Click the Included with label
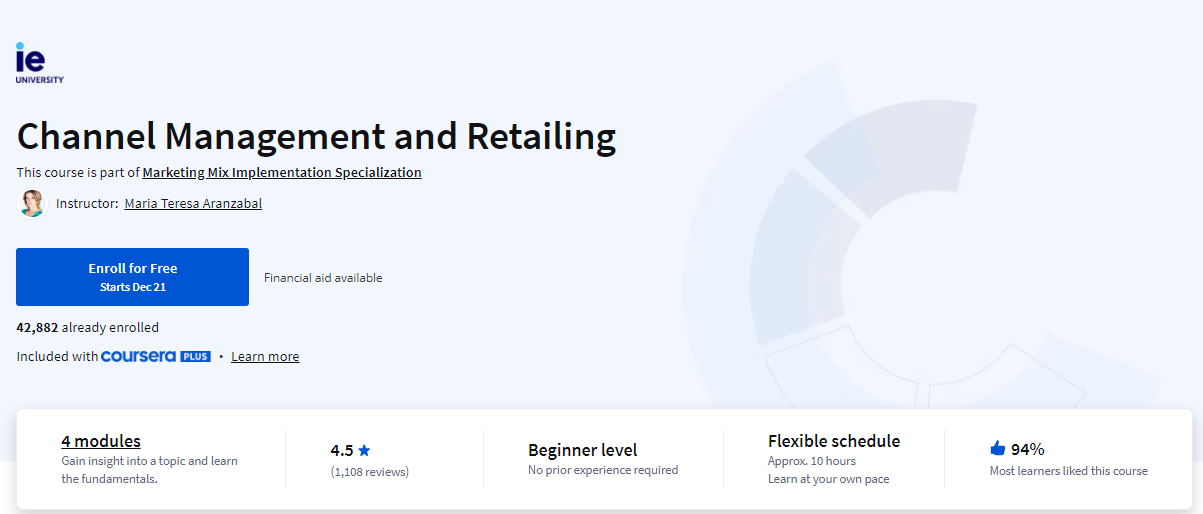The width and height of the screenshot is (1203, 514). coord(57,356)
